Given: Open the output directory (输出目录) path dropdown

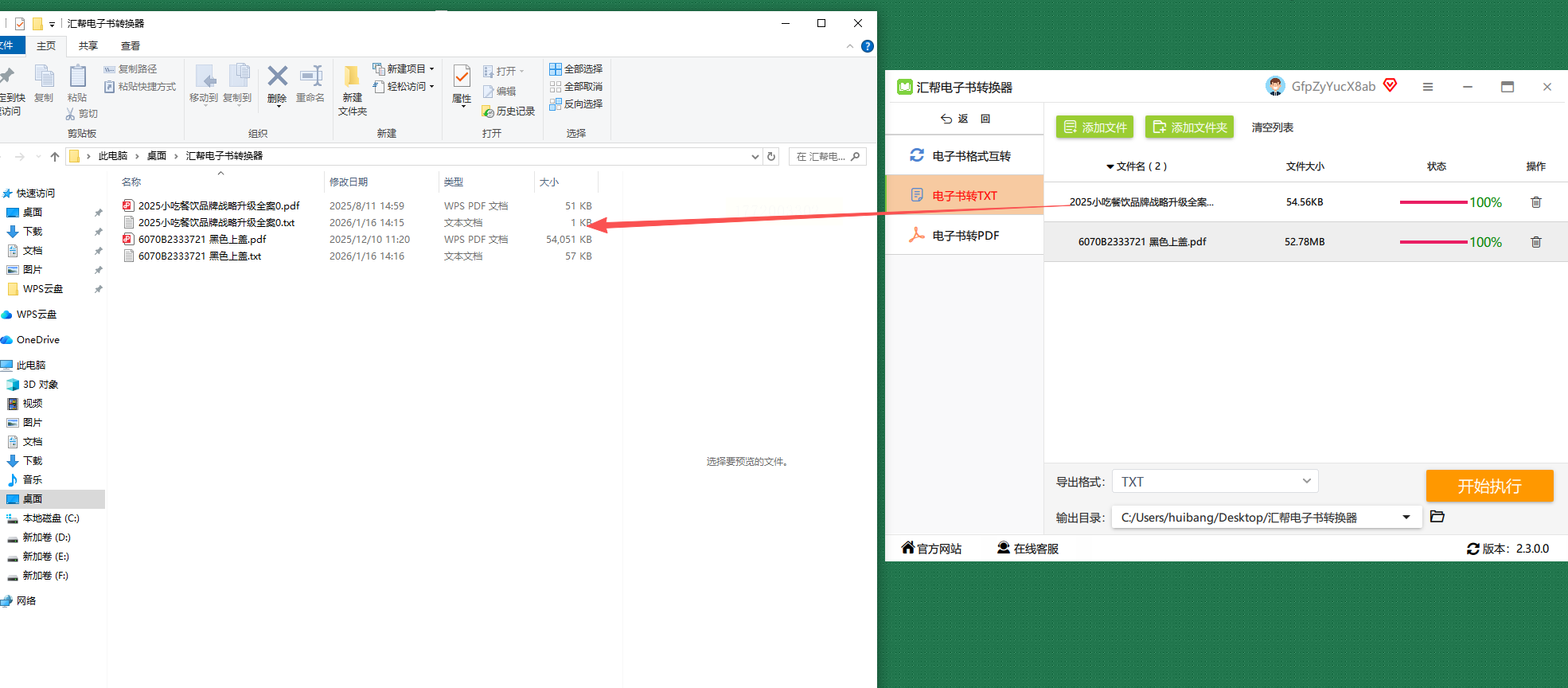Looking at the screenshot, I should (x=1406, y=518).
